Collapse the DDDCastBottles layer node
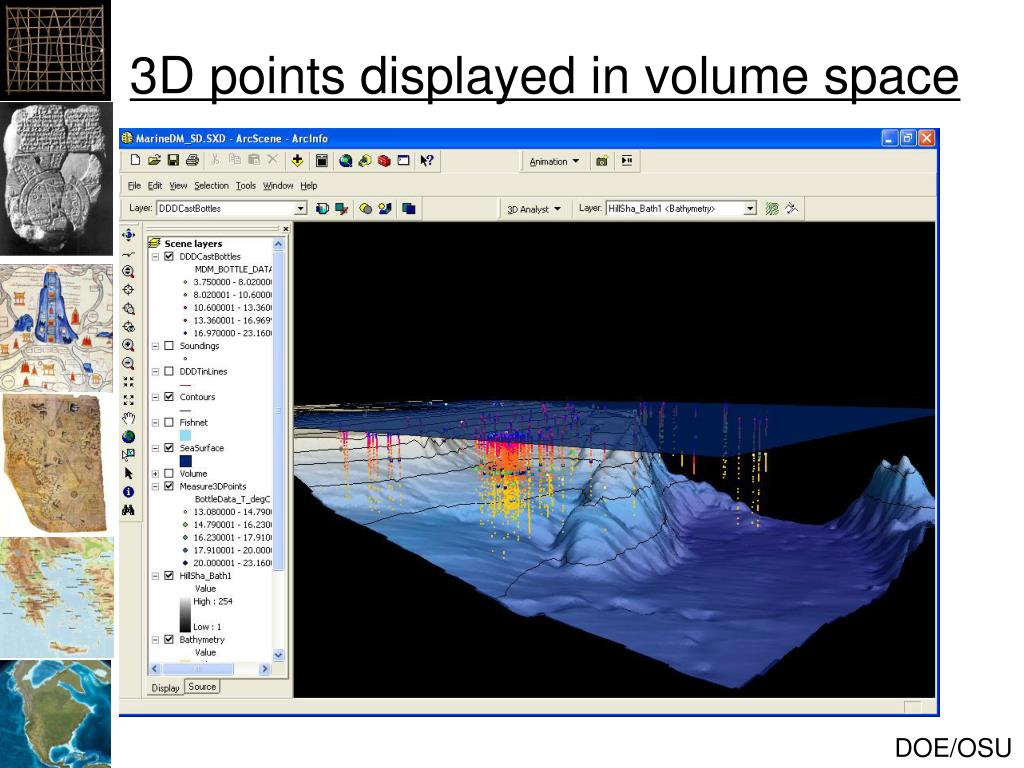Viewport: 1024px width, 768px height. pyautogui.click(x=155, y=257)
